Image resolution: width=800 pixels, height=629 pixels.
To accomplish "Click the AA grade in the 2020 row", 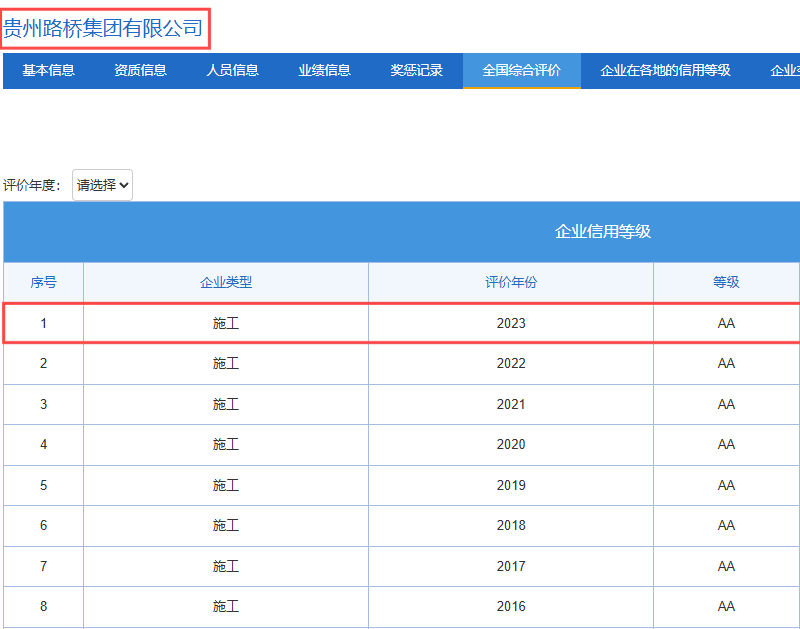I will click(x=727, y=445).
